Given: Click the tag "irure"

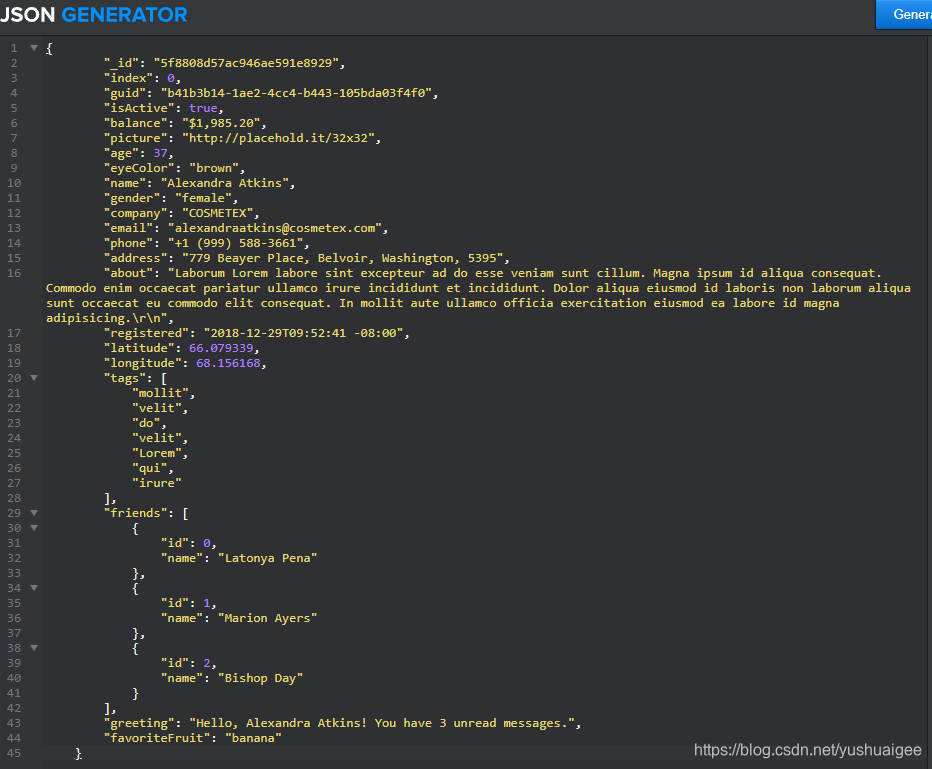Looking at the screenshot, I should (156, 483).
